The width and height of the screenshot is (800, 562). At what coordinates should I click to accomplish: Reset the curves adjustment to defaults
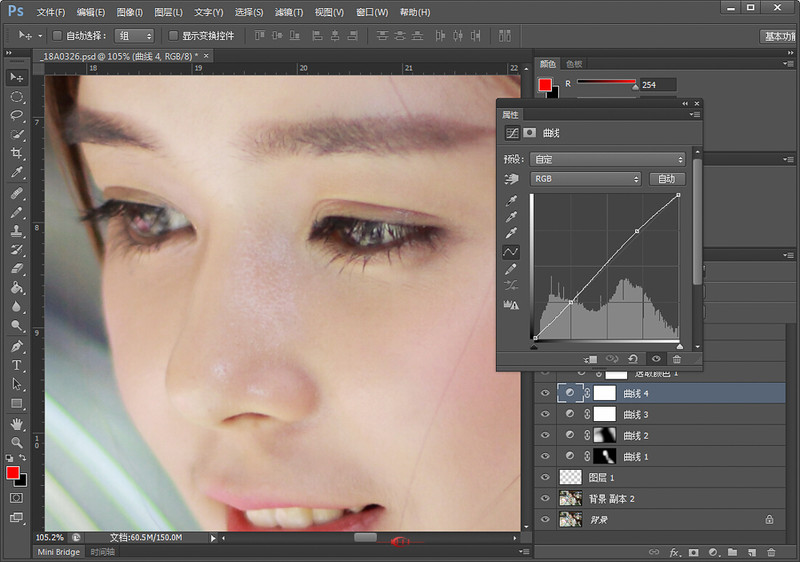[633, 359]
